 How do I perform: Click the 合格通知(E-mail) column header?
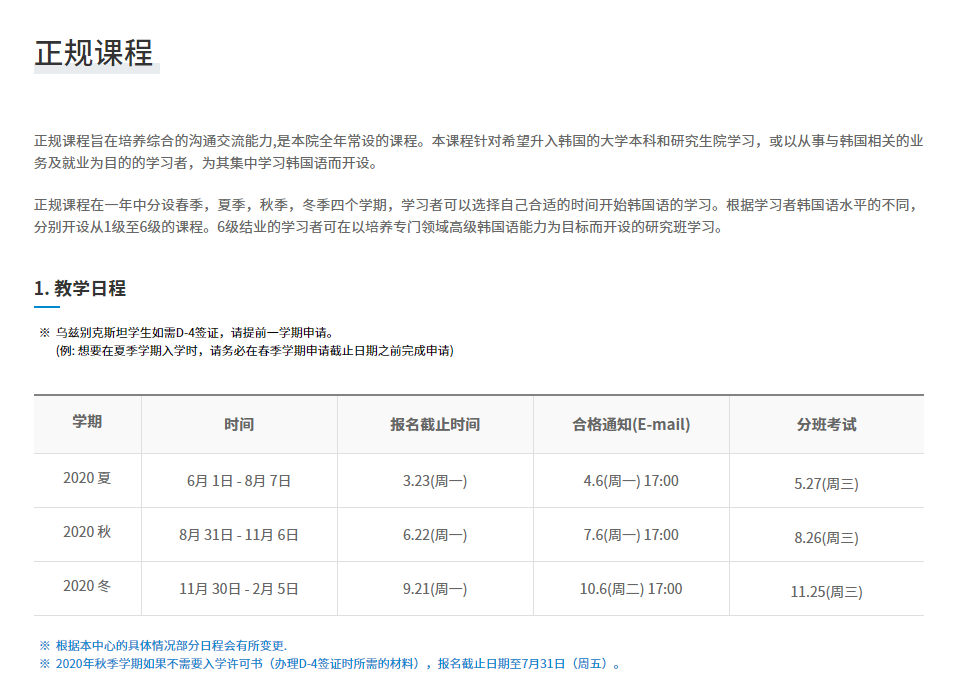tap(631, 424)
